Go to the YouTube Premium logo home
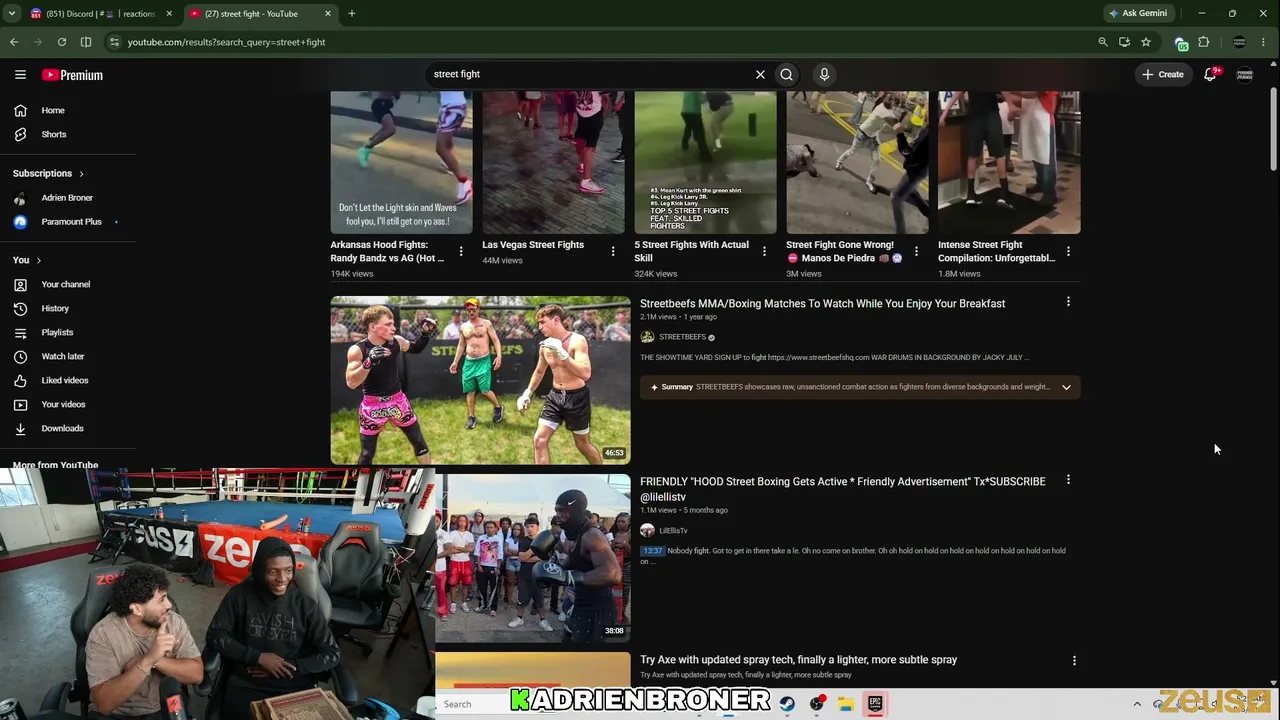The width and height of the screenshot is (1280, 720). [72, 75]
